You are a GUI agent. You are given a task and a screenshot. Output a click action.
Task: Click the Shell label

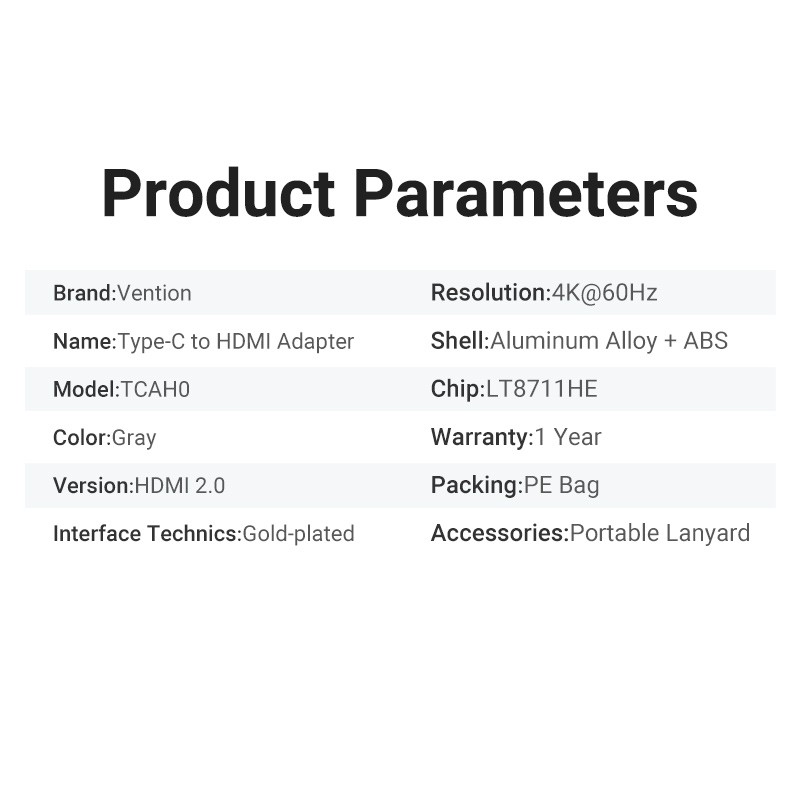(x=458, y=341)
